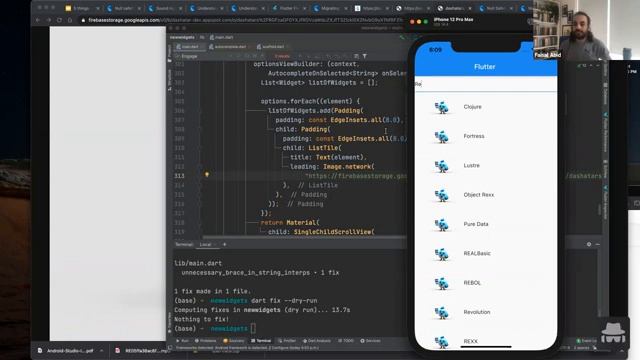
Task: Select Revolution in the simulator list
Action: (476, 312)
